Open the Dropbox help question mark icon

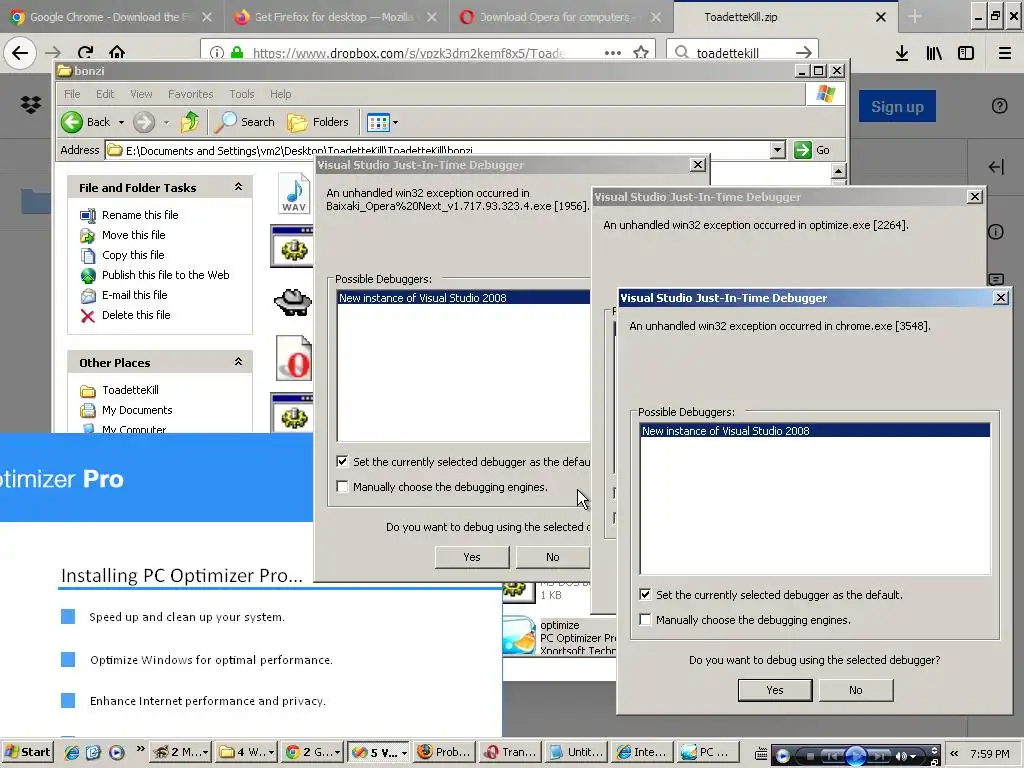click(999, 106)
